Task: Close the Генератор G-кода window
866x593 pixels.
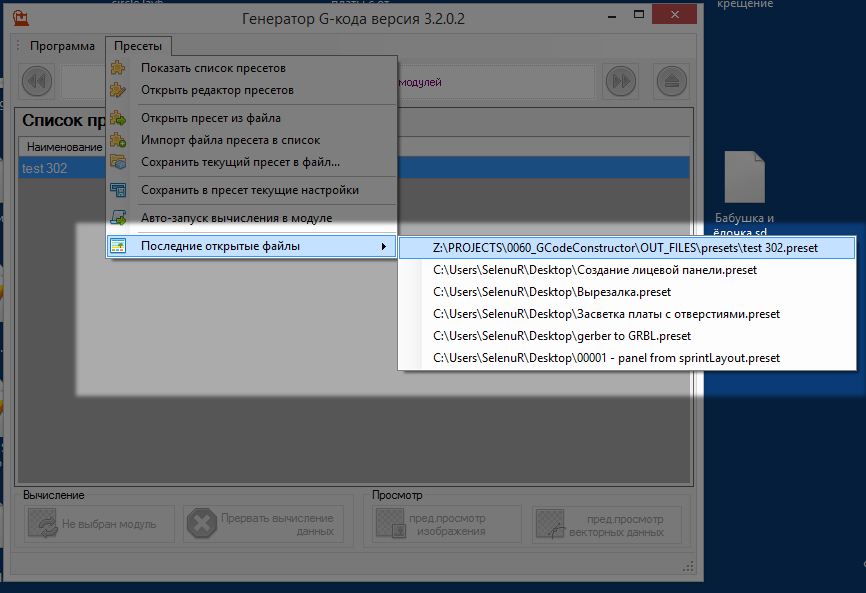Action: click(674, 15)
